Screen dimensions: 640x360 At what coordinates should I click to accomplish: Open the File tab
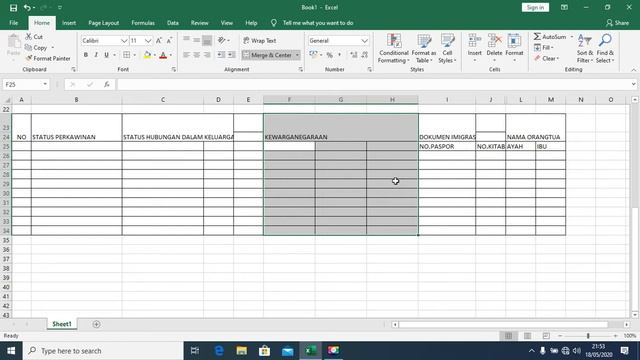coord(13,23)
